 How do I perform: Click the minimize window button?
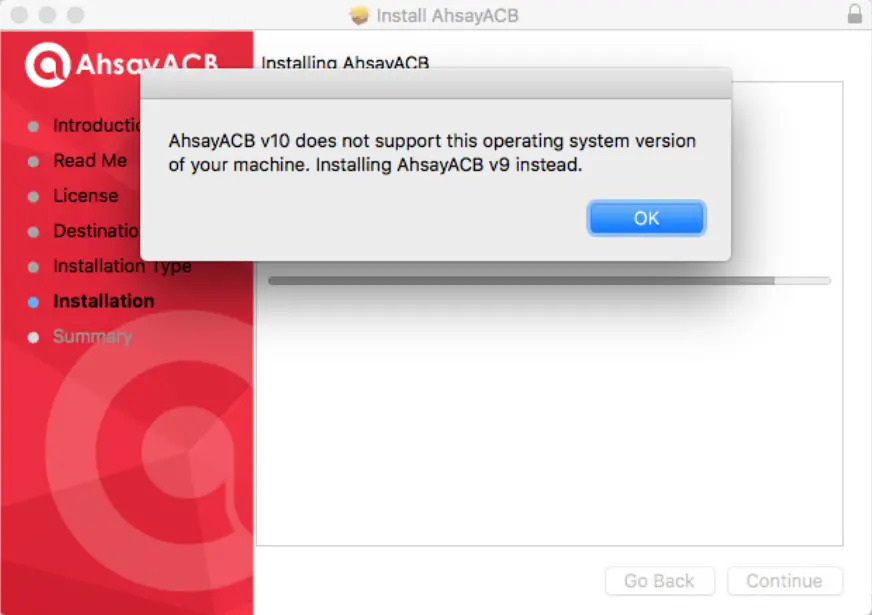(47, 14)
